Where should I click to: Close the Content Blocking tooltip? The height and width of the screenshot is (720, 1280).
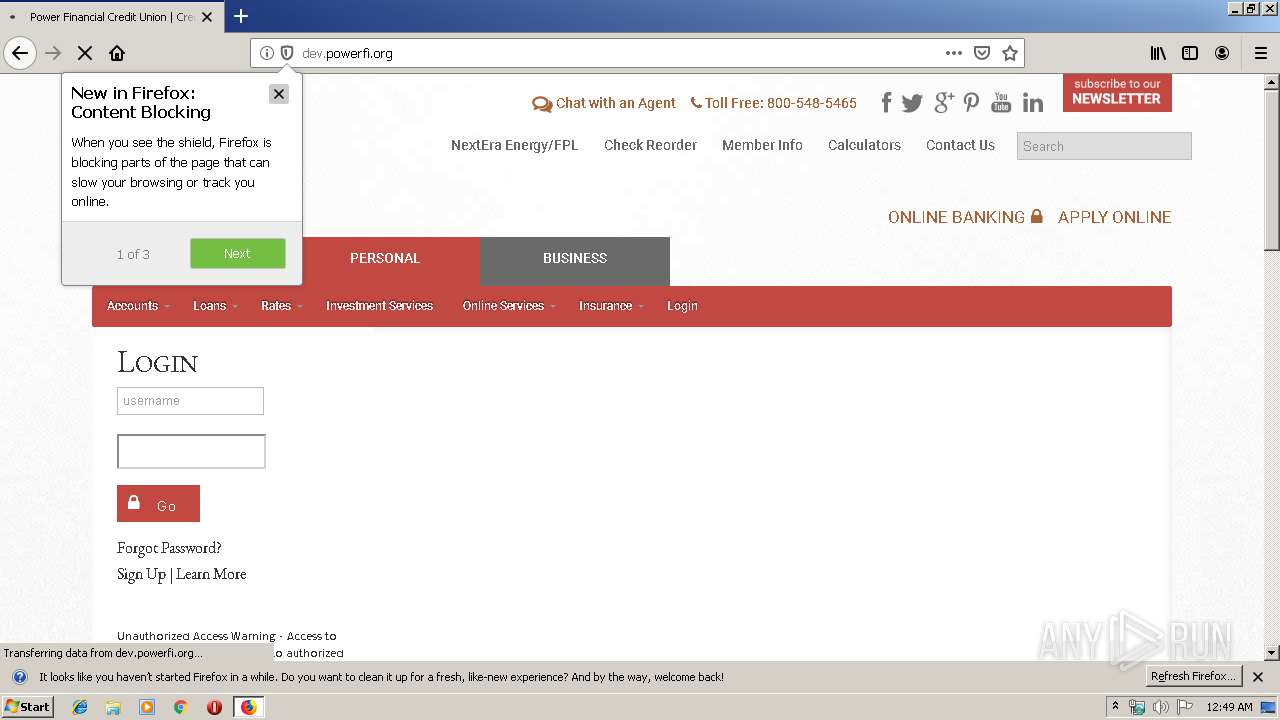click(279, 93)
